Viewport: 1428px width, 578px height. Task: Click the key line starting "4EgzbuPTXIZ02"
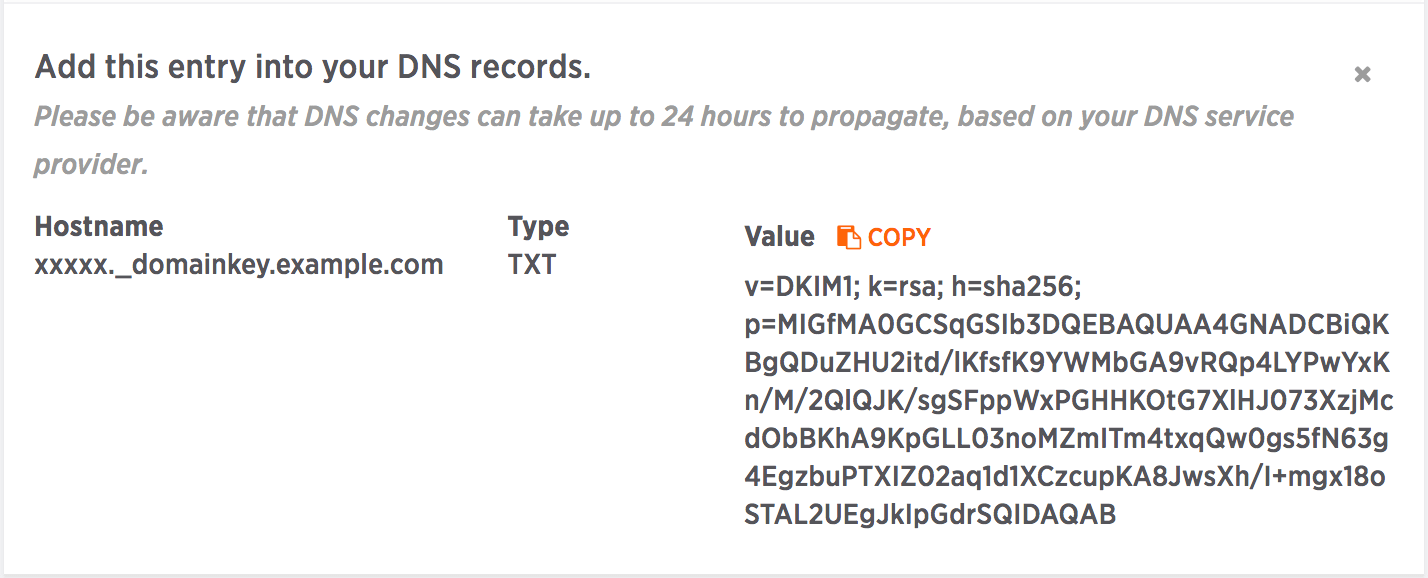pos(1065,477)
